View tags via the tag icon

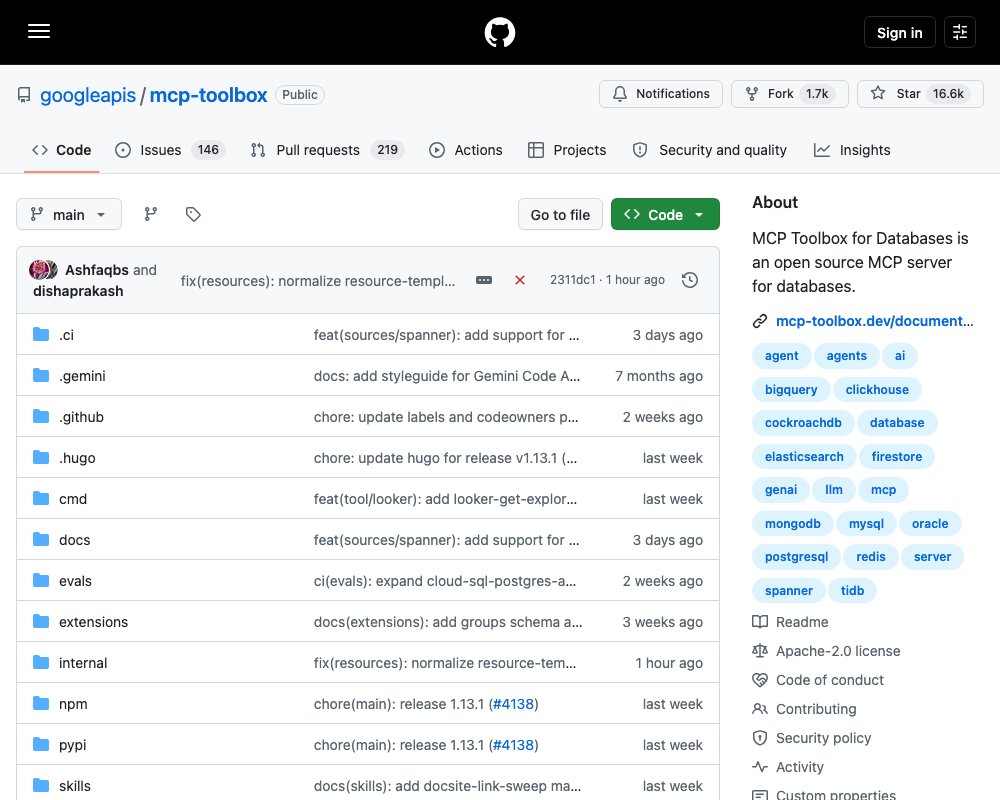tap(193, 214)
